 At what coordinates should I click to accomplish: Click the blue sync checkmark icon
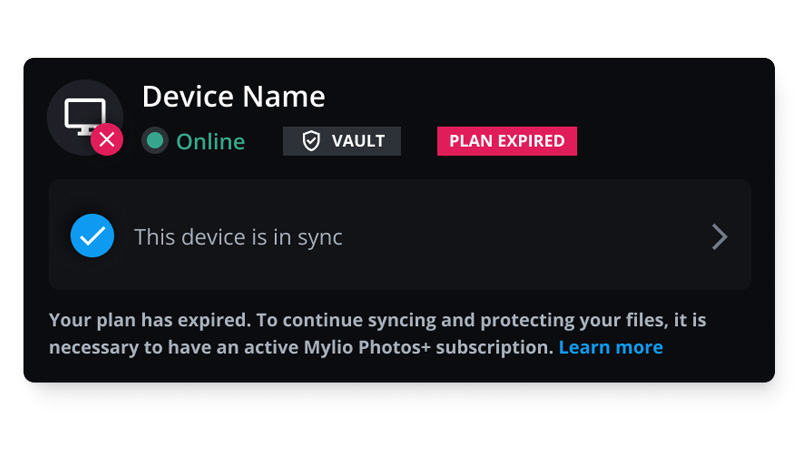(92, 236)
